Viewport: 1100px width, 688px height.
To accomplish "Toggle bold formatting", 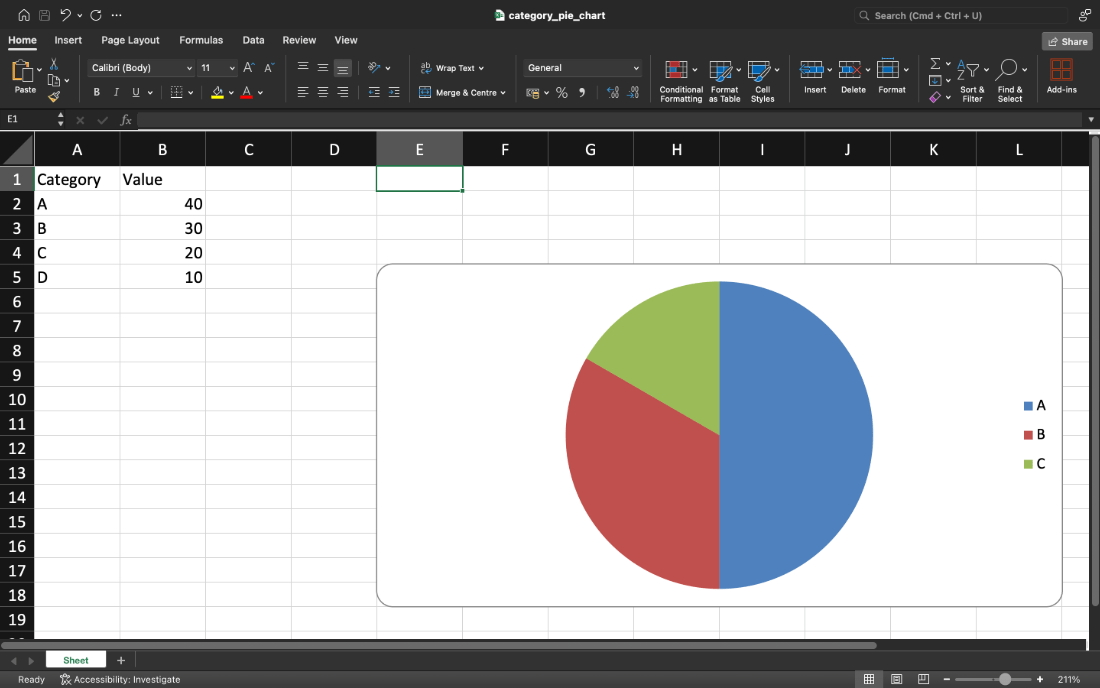I will (97, 93).
